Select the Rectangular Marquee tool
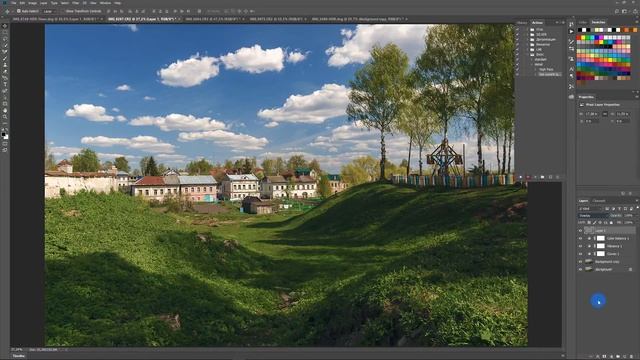Image resolution: width=640 pixels, height=360 pixels. (x=4, y=33)
